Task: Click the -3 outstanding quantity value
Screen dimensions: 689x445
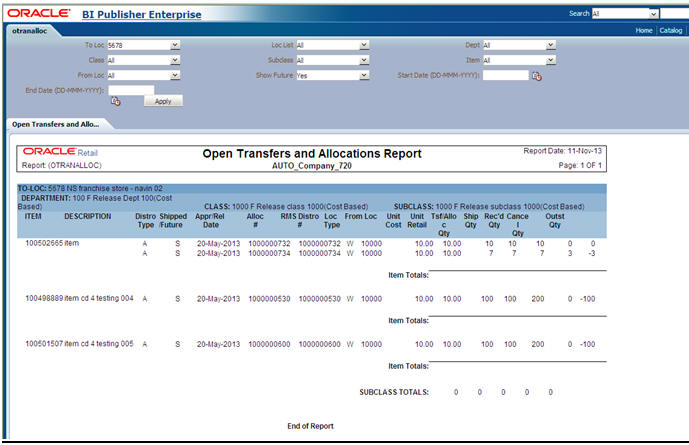Action: tap(591, 253)
